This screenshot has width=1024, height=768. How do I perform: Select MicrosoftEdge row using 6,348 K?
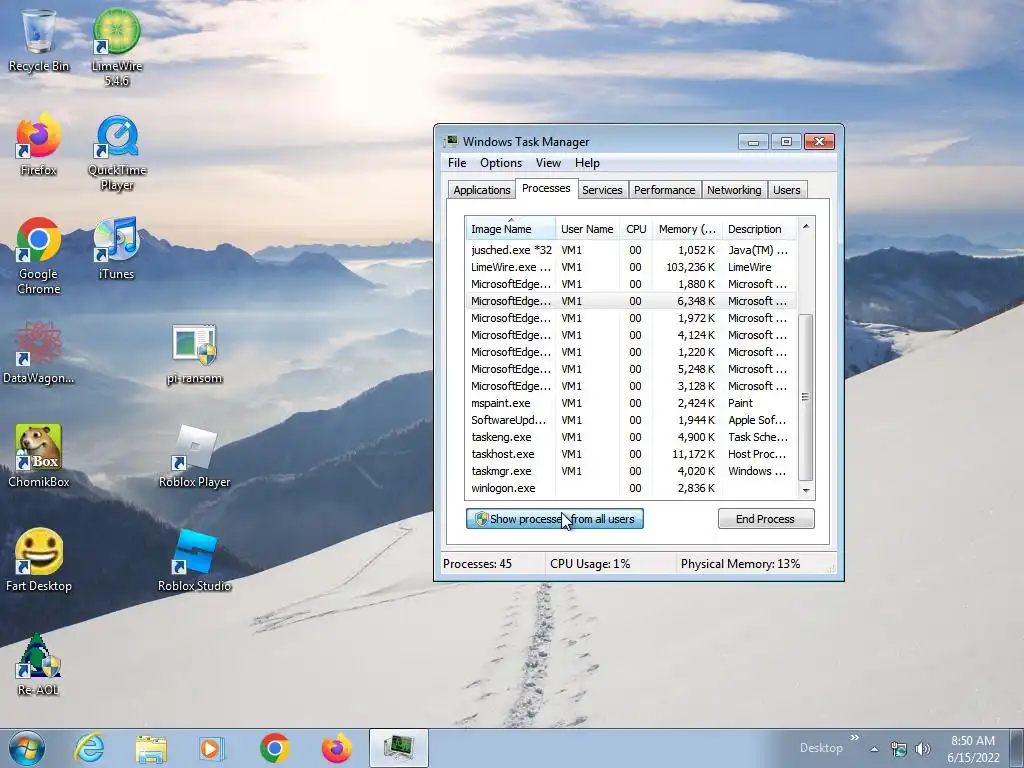(631, 301)
